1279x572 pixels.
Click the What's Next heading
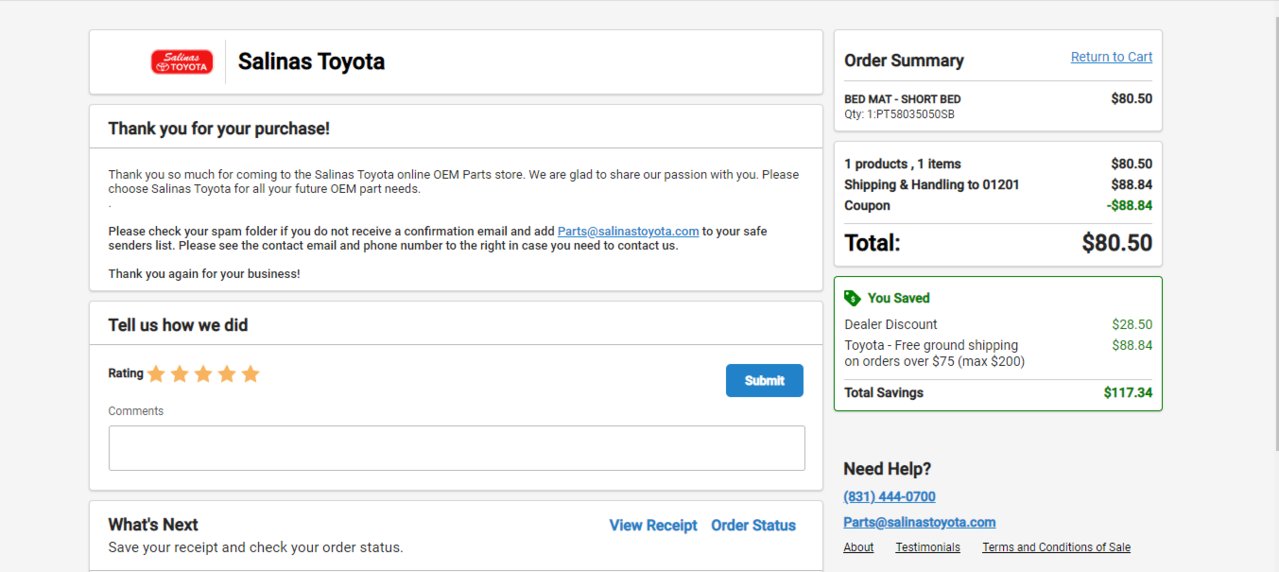point(153,525)
